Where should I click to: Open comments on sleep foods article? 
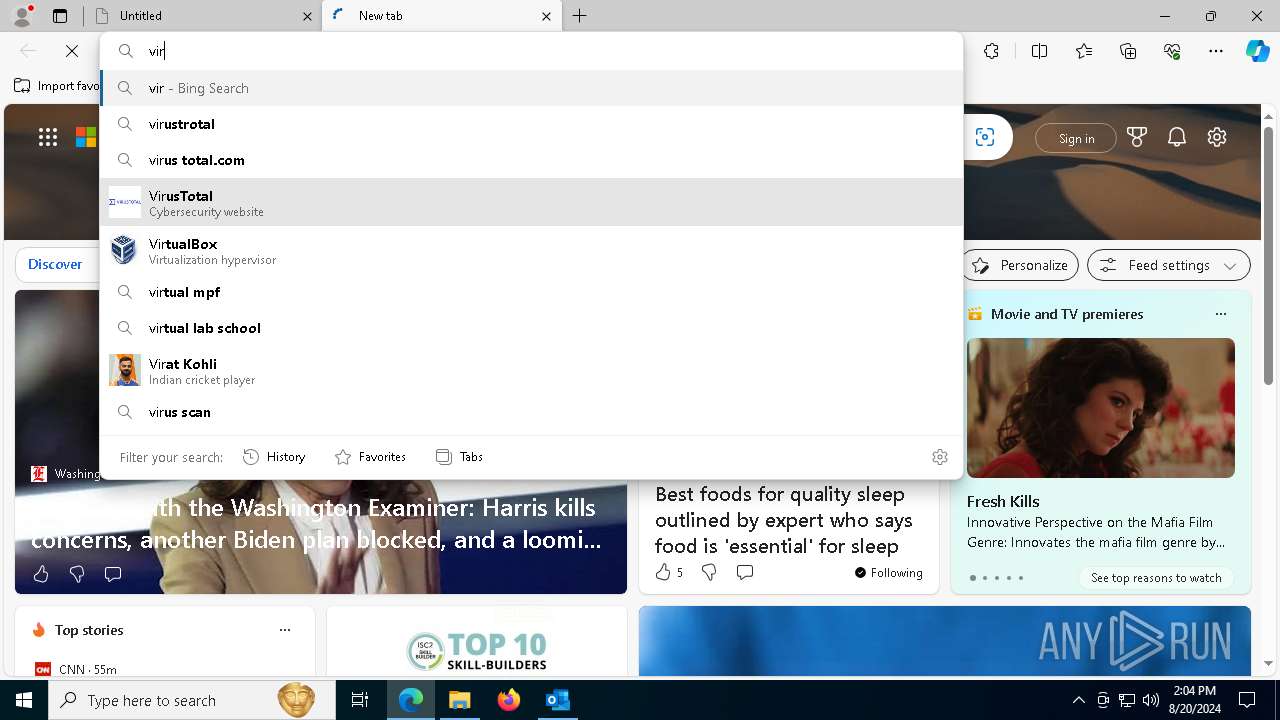click(744, 572)
